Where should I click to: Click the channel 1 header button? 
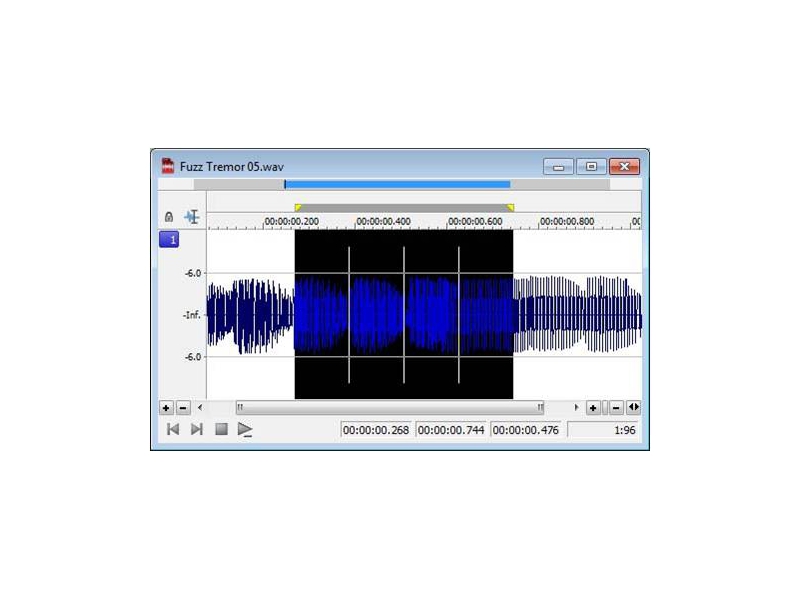point(169,240)
